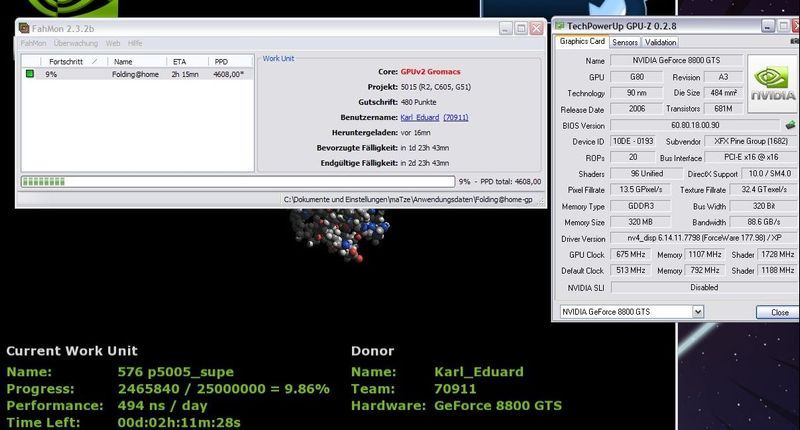
Task: Sort clients by PPD column header
Action: tap(231, 62)
